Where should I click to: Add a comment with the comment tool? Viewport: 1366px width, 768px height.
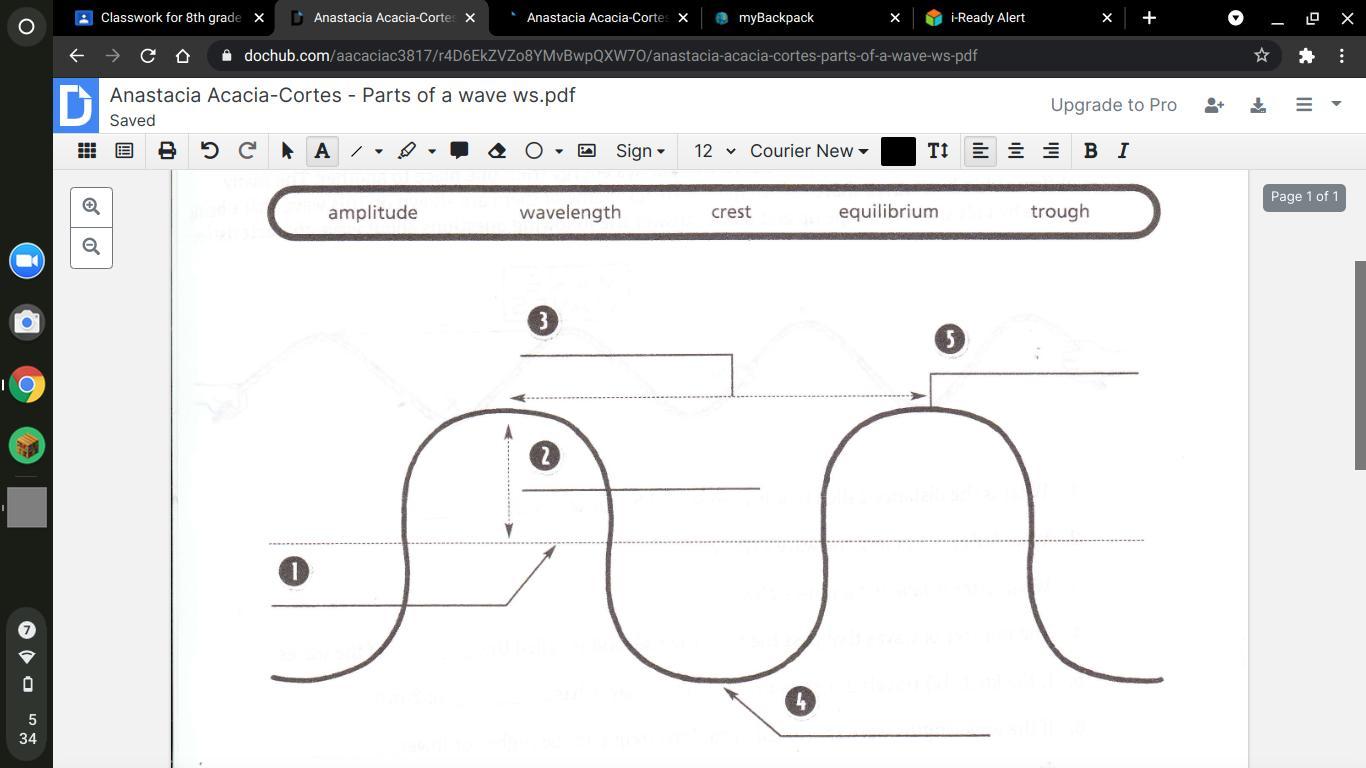(460, 151)
